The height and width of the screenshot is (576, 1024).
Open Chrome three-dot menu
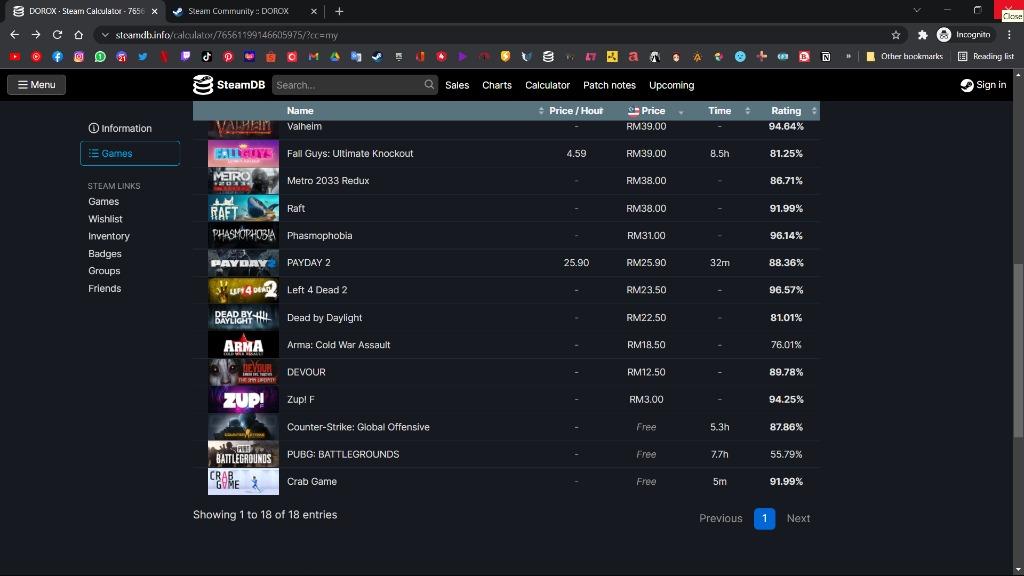tap(1009, 35)
